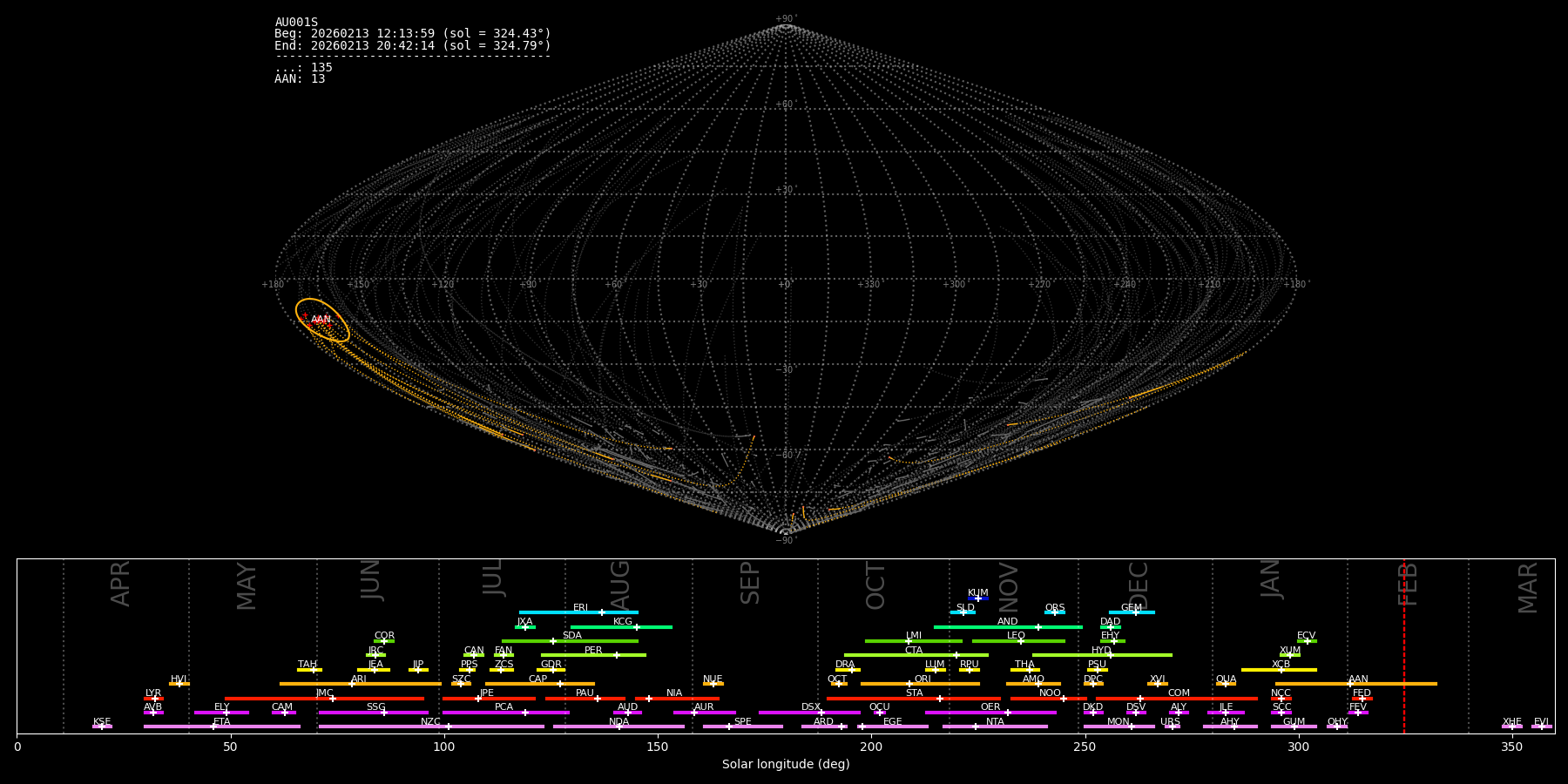
Task: Click the 200 tick on the solar longitude axis
Action: (871, 747)
